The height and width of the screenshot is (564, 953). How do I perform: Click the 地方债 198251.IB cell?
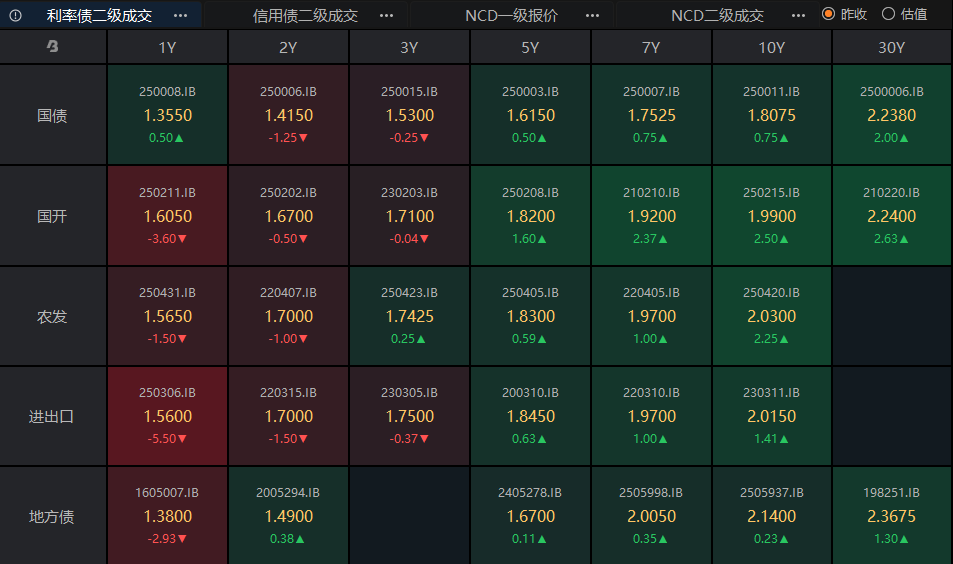pyautogui.click(x=892, y=515)
